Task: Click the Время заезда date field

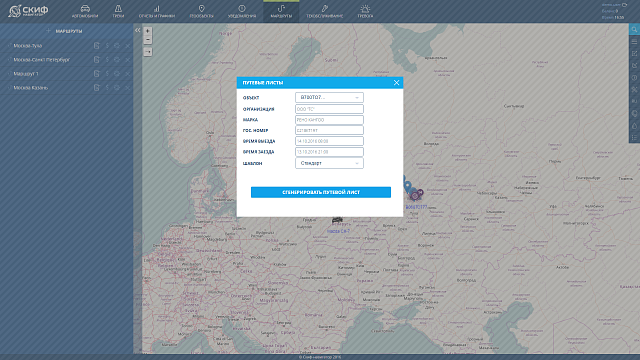Action: (x=329, y=152)
